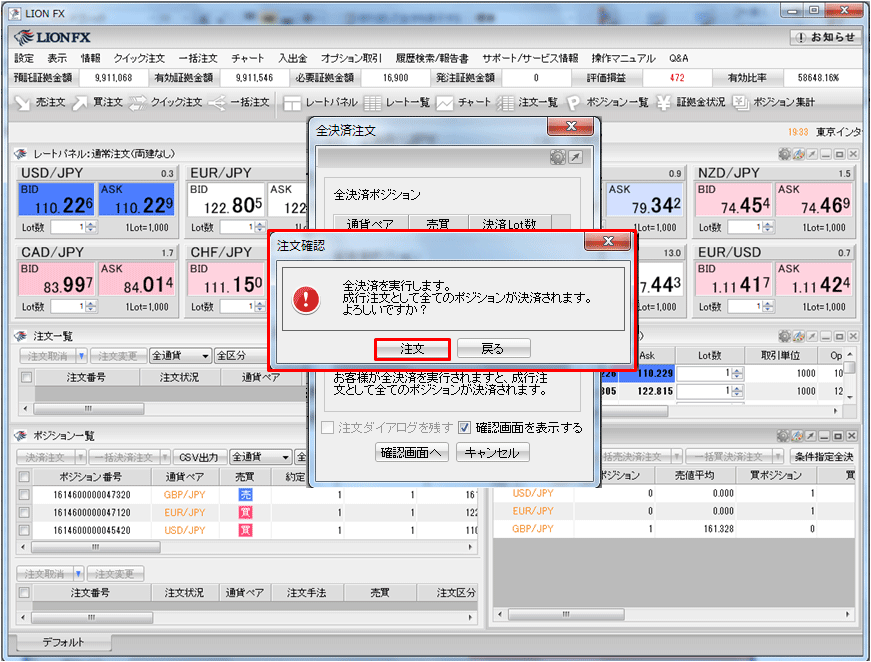Expand the 決済注文 dropdown arrow

pyautogui.click(x=81, y=457)
